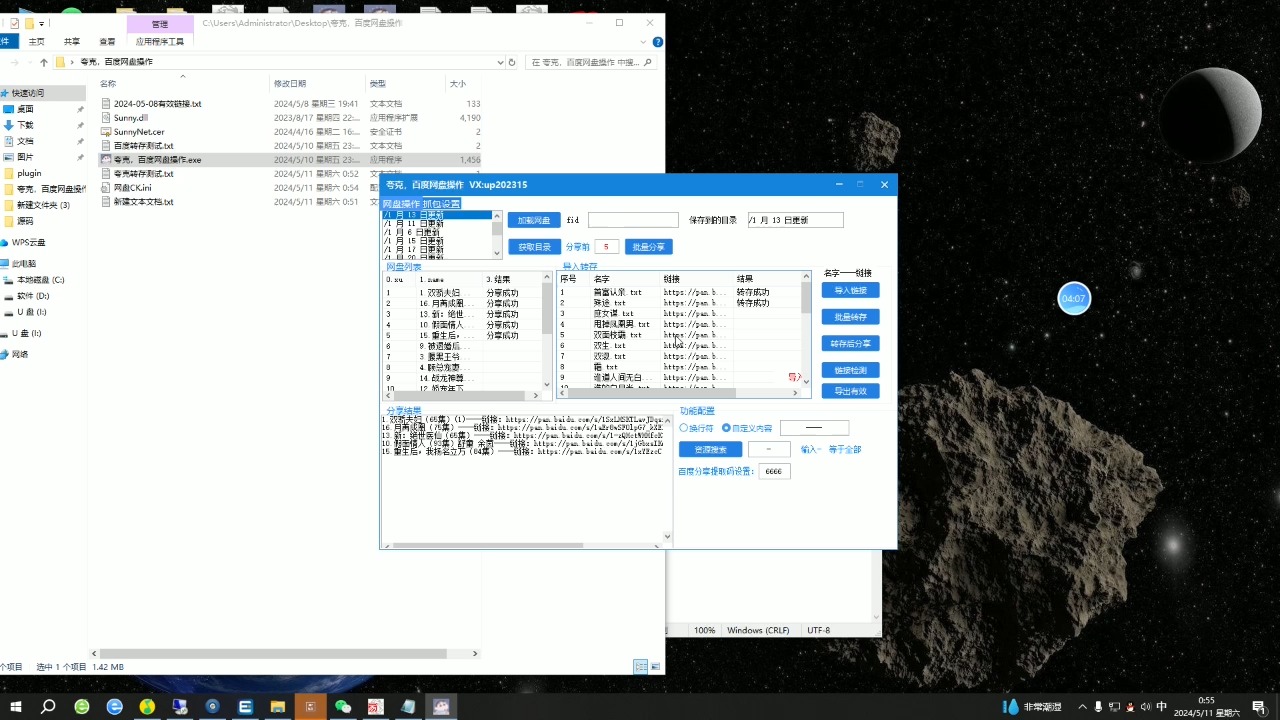Select 导入转存 row '双生.txt'

(679, 346)
